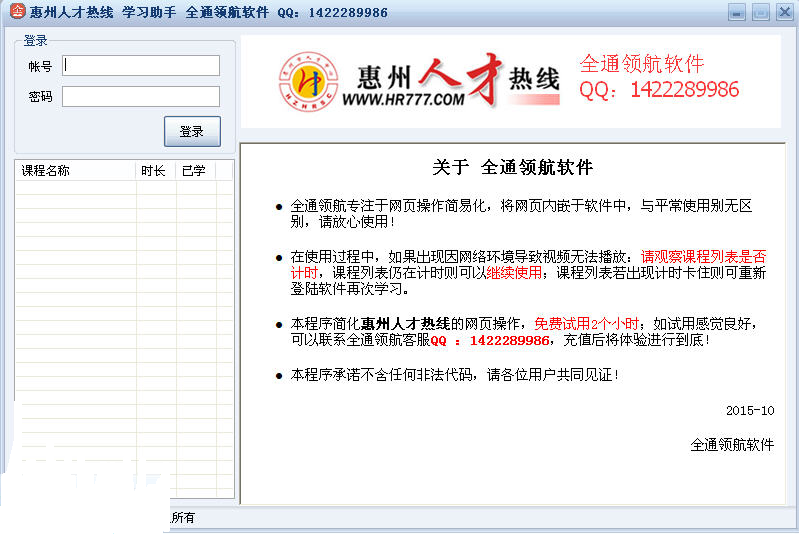Click the 登录 login button
Screen dimensions: 802x534
click(x=192, y=131)
